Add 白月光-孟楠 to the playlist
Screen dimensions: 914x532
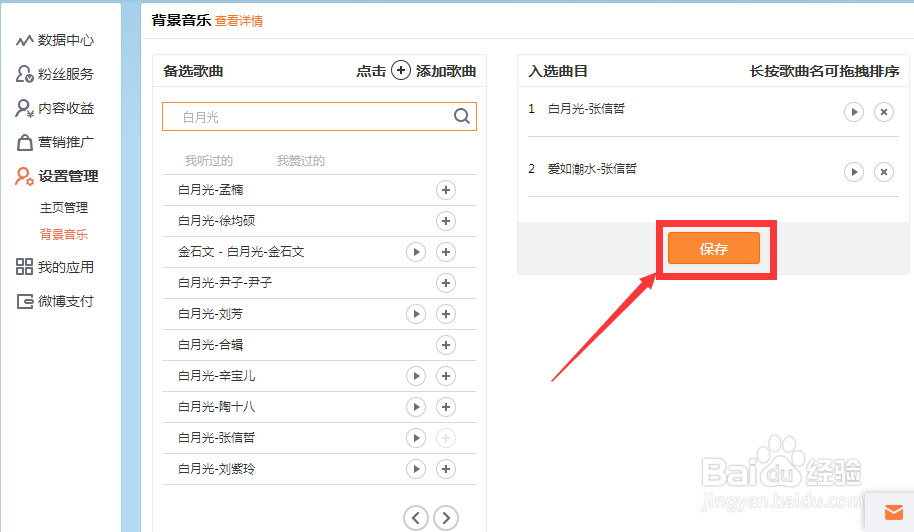(446, 190)
